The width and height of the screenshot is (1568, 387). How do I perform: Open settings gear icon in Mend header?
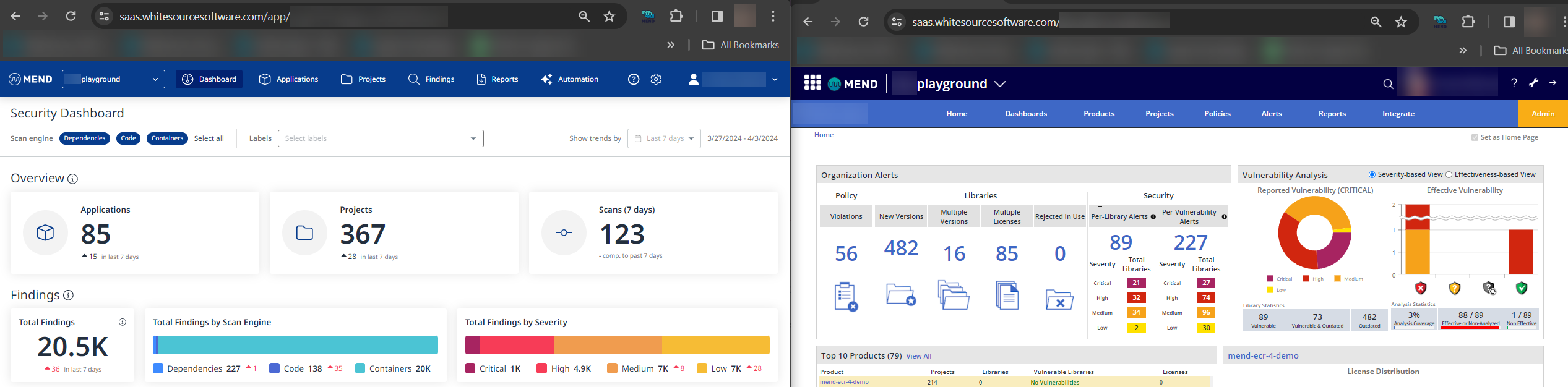pyautogui.click(x=656, y=79)
